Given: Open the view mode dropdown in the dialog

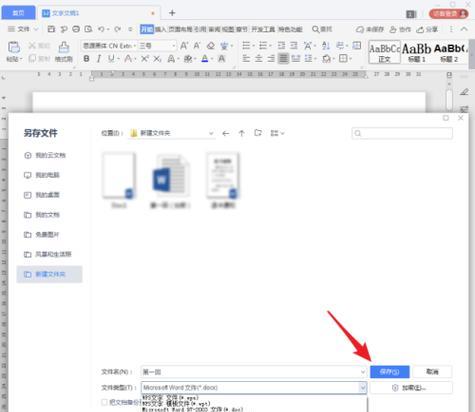Looking at the screenshot, I should (277, 133).
